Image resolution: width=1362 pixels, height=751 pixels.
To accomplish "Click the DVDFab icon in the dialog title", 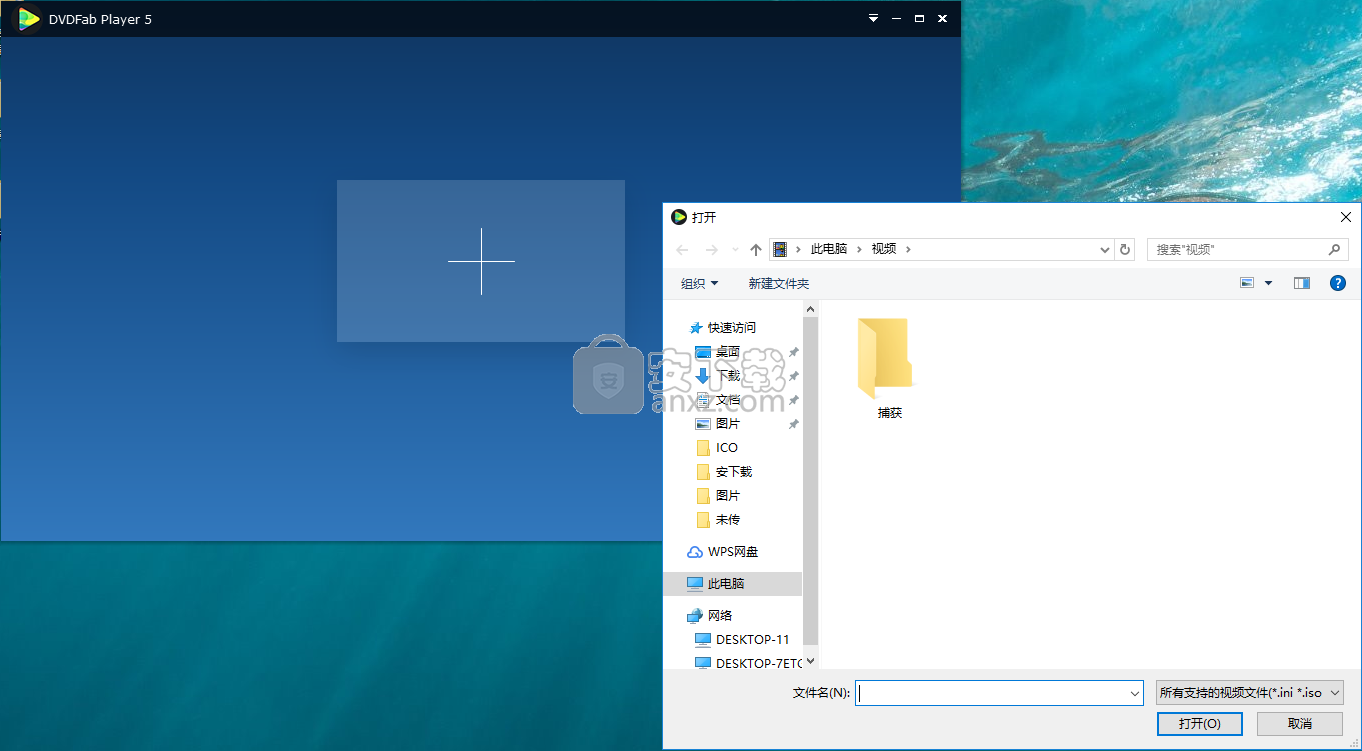I will tap(679, 217).
